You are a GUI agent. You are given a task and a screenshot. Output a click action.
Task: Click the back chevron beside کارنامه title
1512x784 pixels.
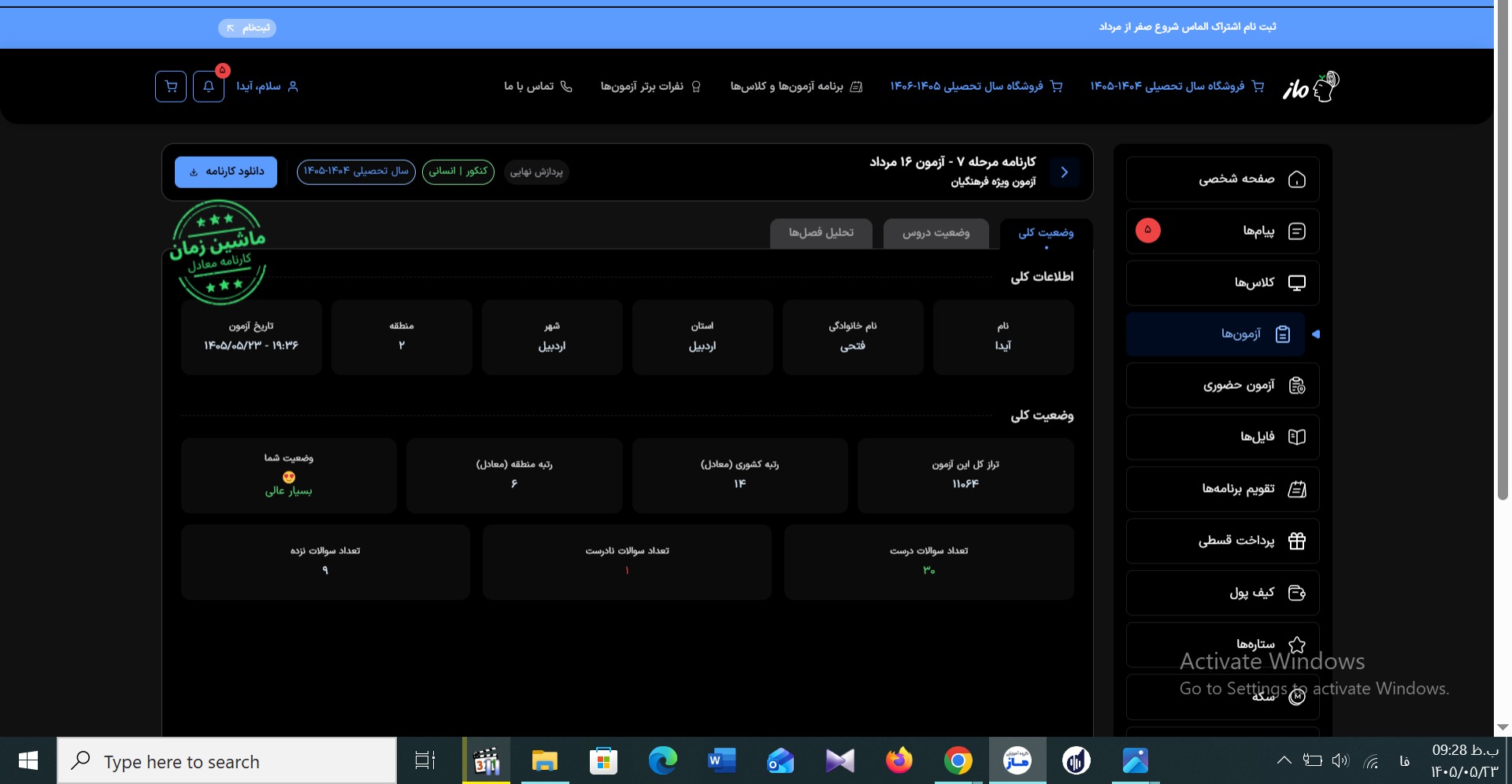1065,172
